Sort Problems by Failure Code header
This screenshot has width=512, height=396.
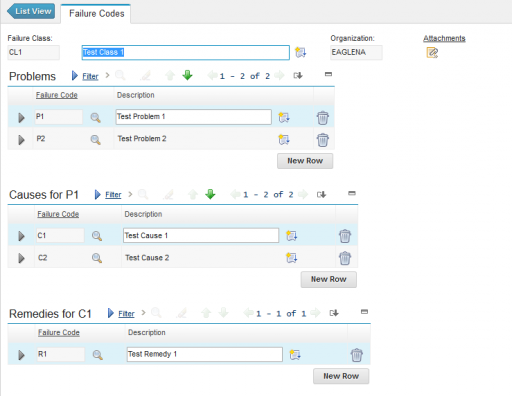click(57, 95)
